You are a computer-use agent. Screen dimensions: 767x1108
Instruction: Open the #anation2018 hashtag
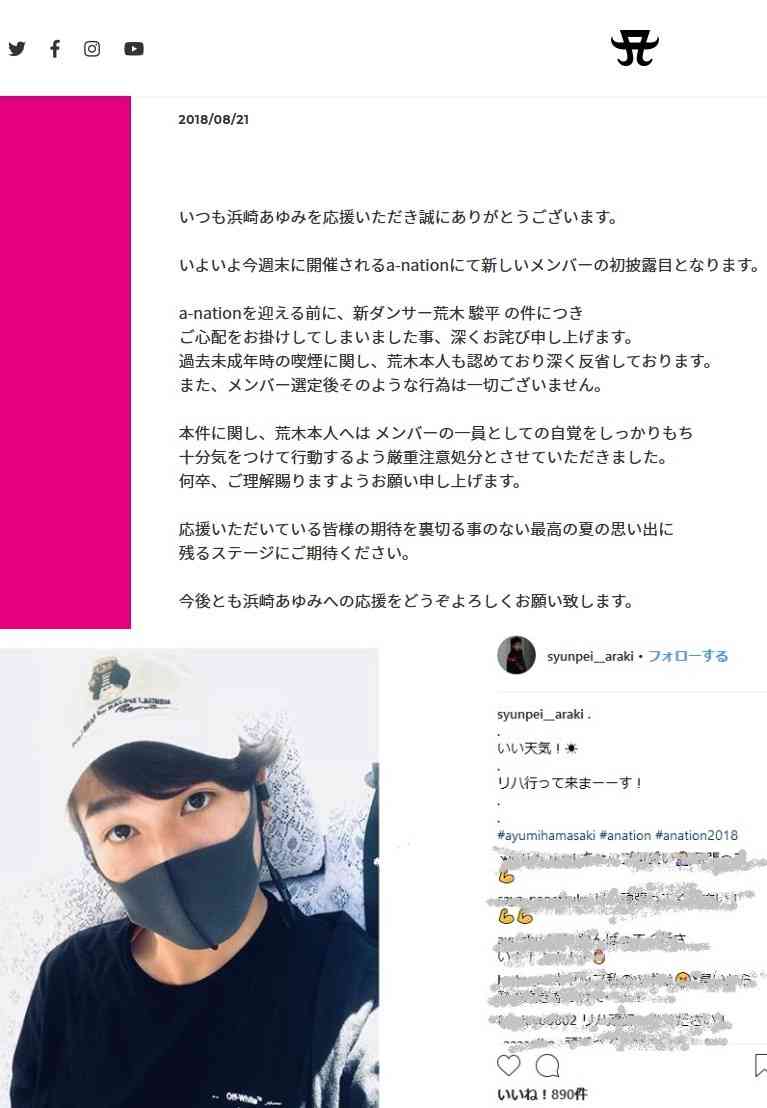click(696, 835)
